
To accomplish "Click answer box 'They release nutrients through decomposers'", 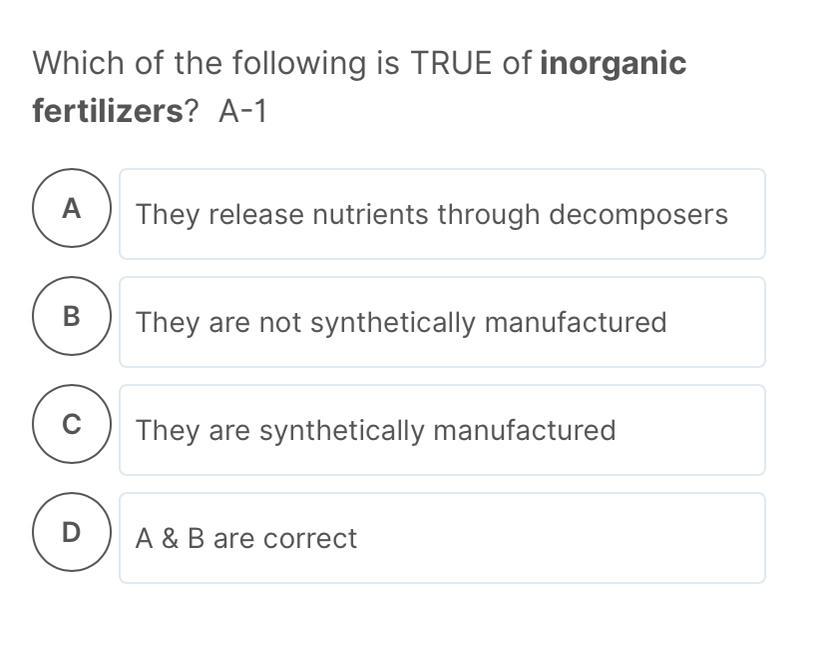I will pos(442,214).
